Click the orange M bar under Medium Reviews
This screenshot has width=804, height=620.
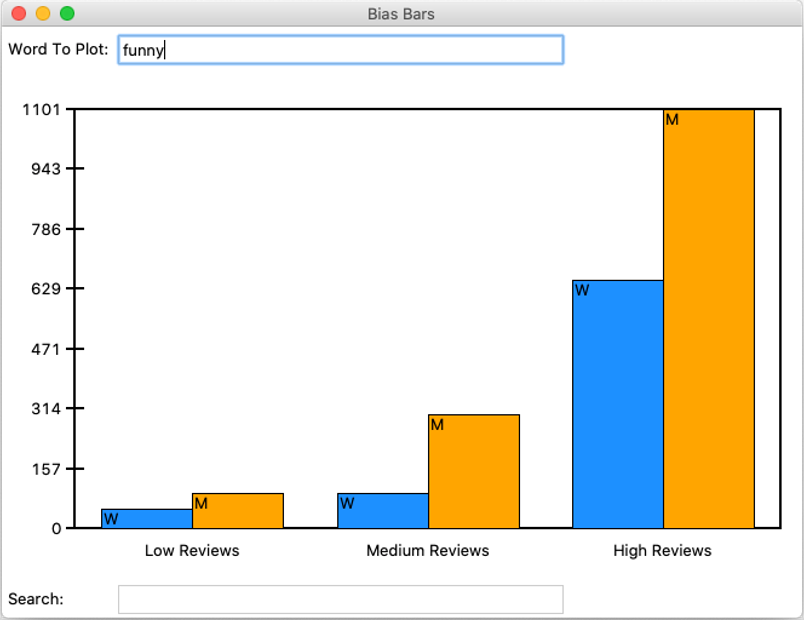pos(473,470)
